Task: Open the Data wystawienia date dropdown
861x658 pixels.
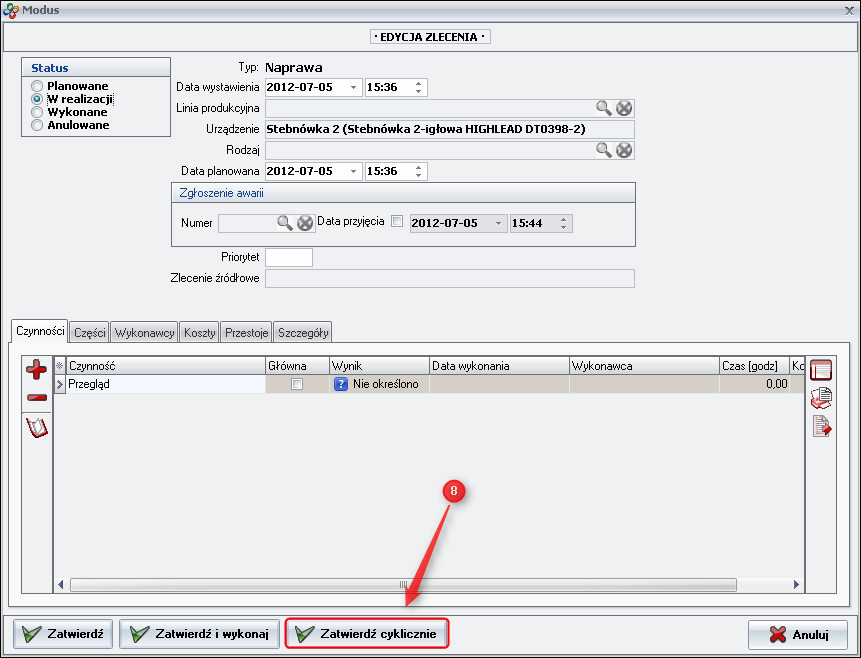Action: click(x=354, y=87)
